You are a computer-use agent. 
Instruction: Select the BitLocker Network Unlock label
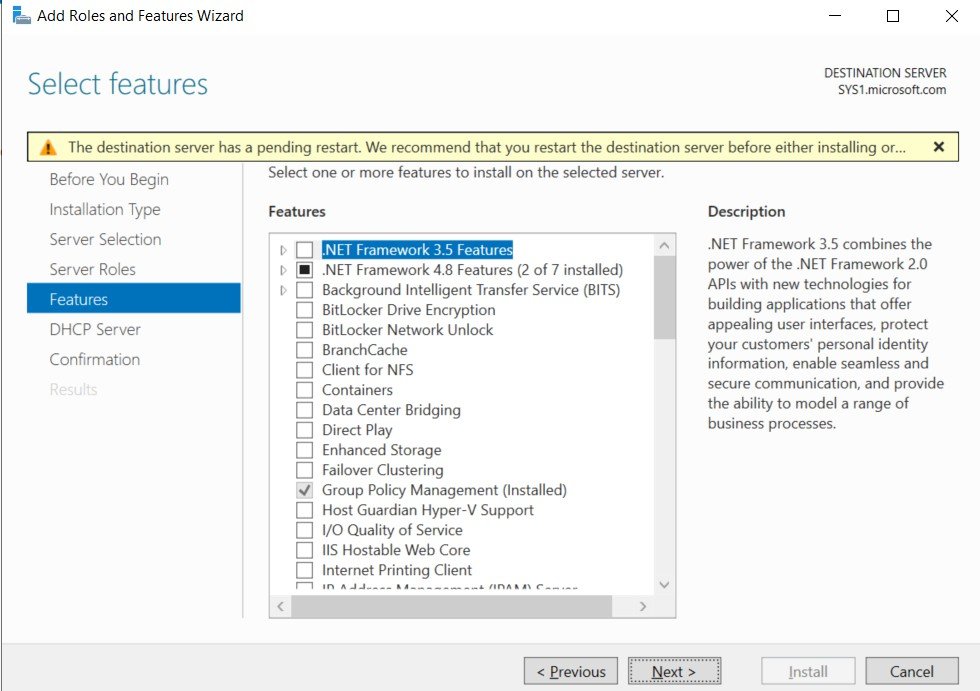tap(408, 330)
